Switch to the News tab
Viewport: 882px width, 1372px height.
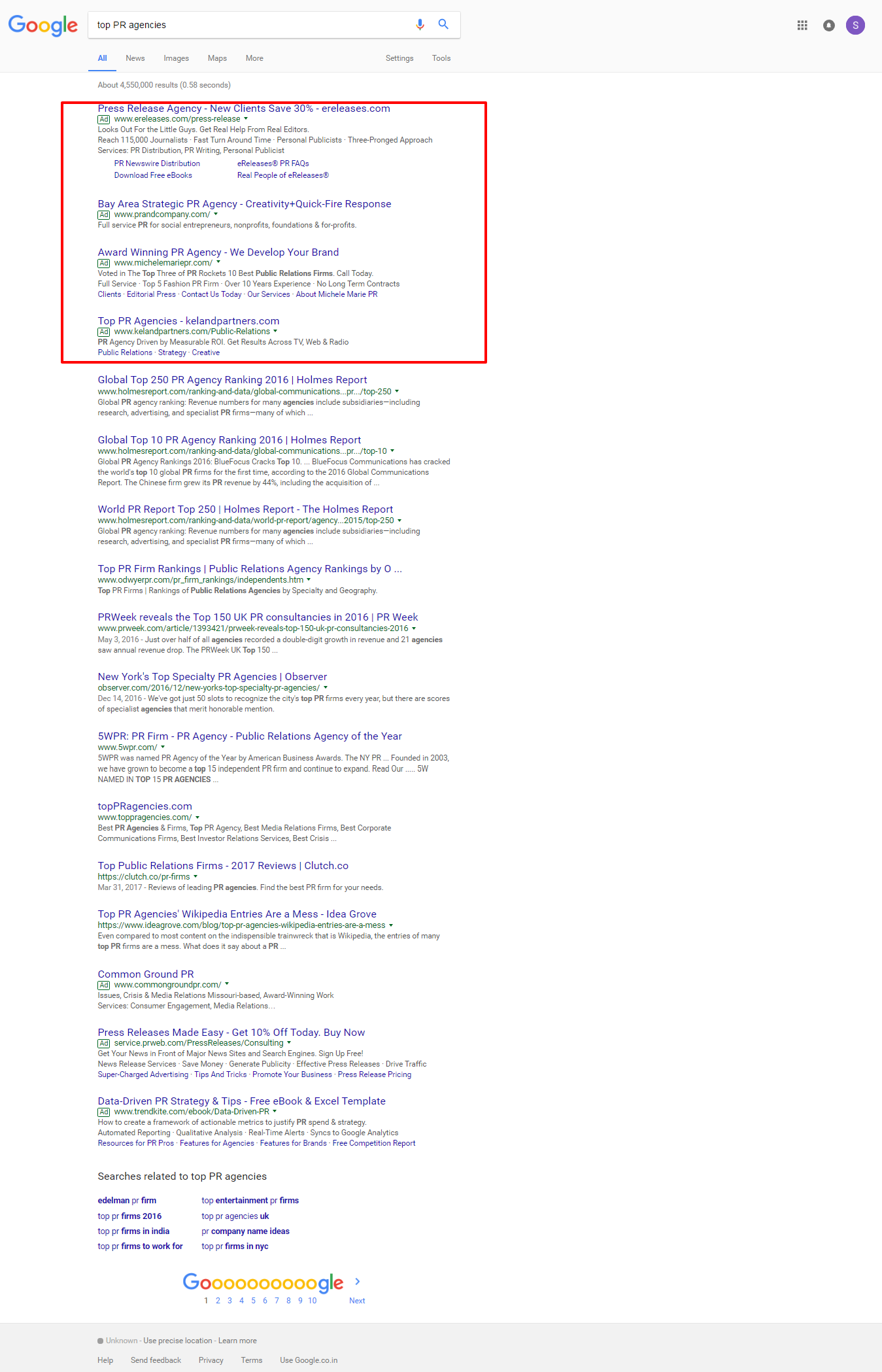135,58
